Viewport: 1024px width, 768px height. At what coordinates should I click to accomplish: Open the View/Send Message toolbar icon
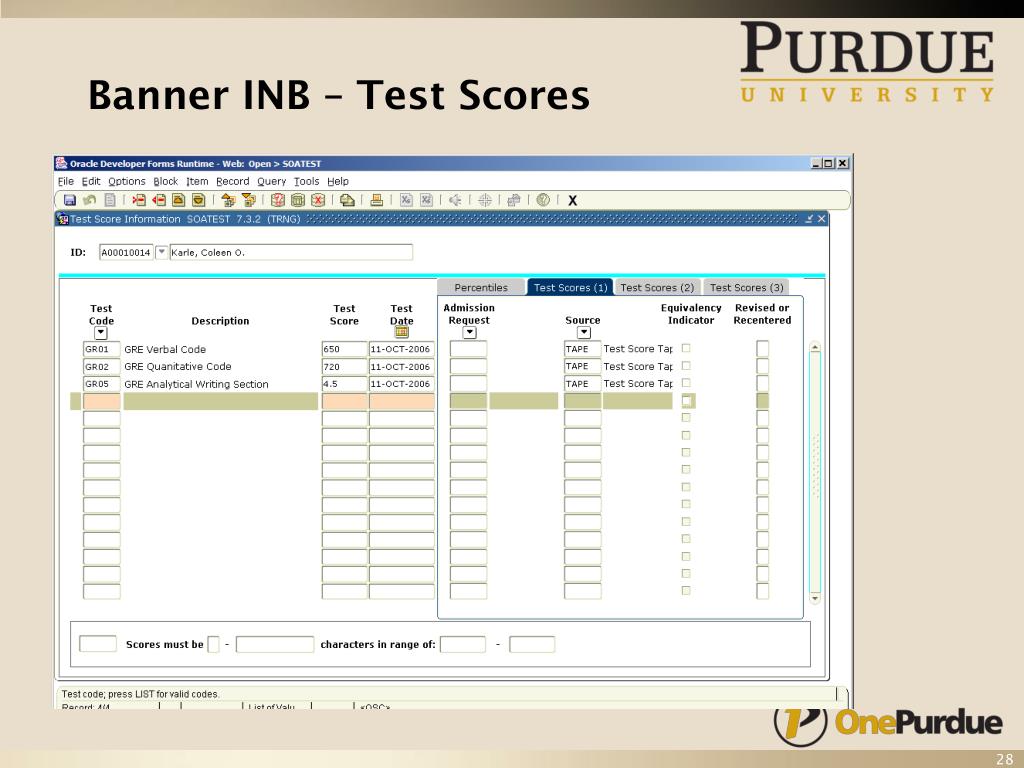click(347, 200)
